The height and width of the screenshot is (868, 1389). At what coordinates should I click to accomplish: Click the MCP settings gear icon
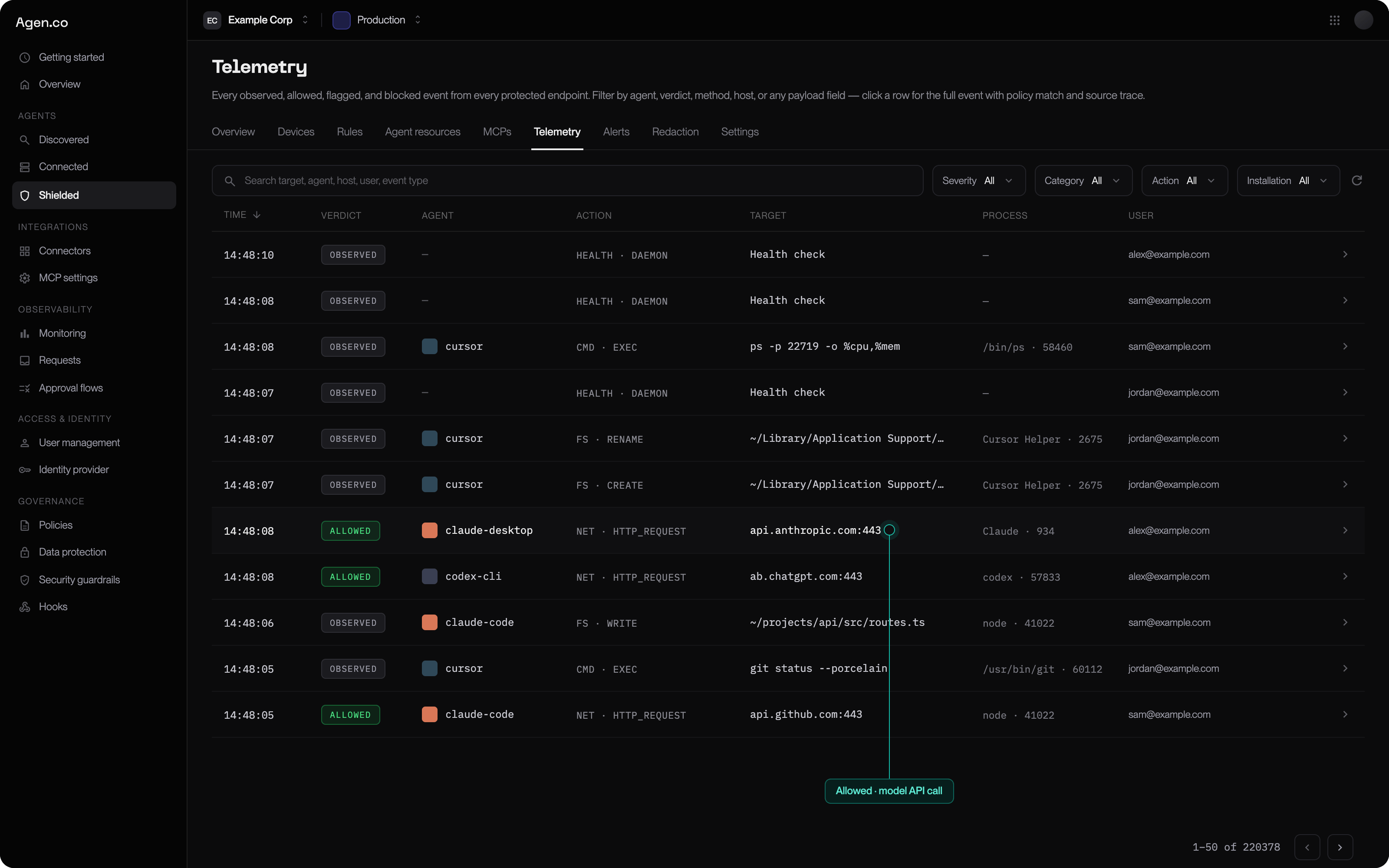tap(25, 278)
